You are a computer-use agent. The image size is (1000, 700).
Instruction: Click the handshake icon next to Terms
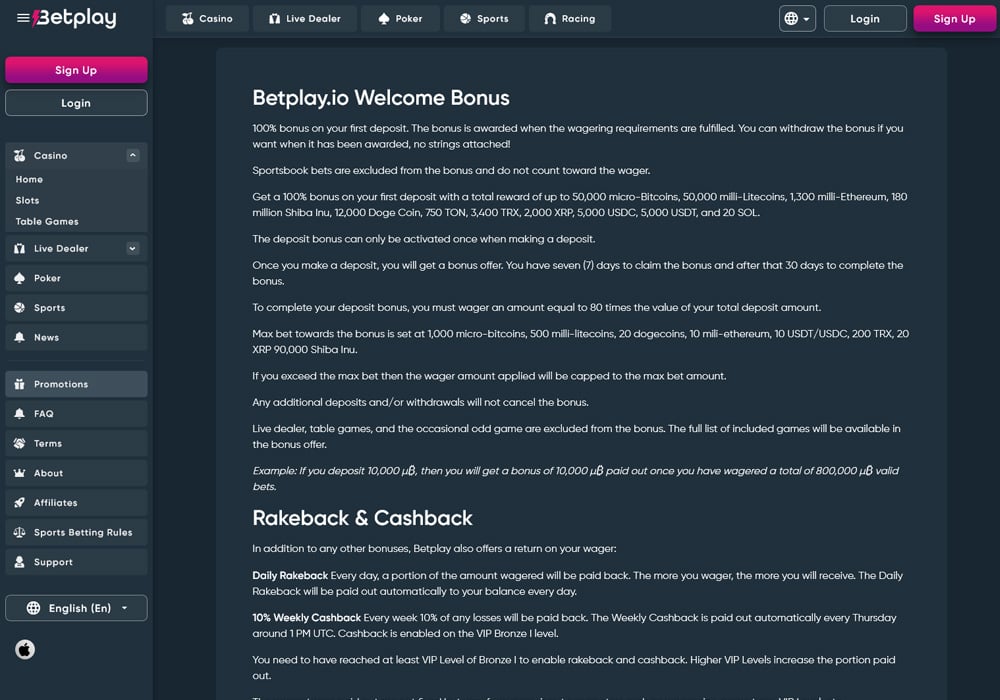pos(19,444)
